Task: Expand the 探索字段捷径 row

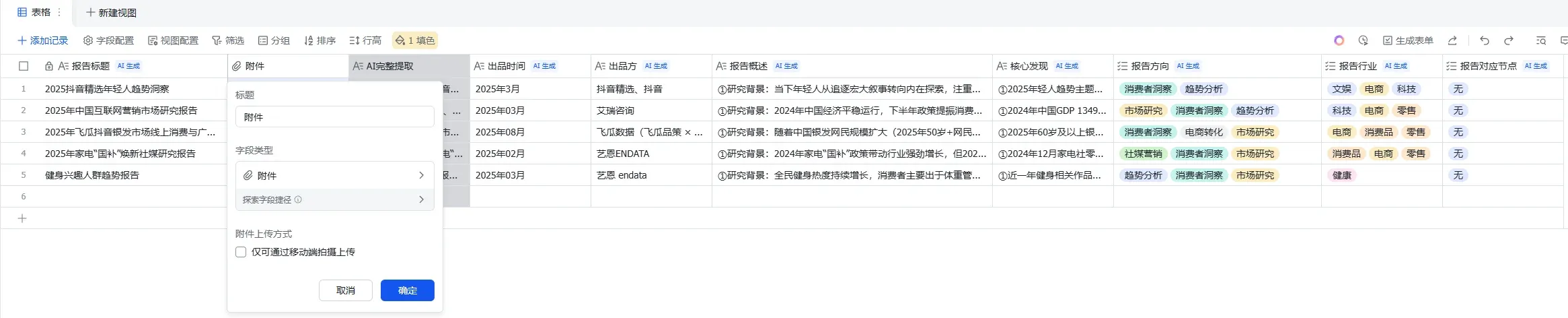Action: 335,199
